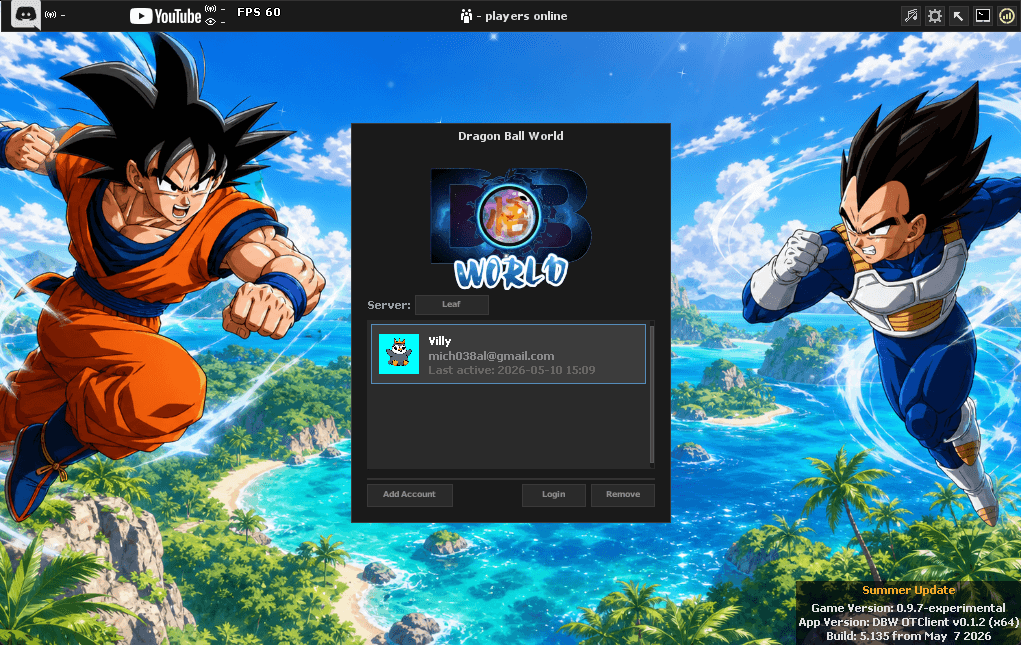
Task: Select the Villy account entry
Action: (x=509, y=354)
